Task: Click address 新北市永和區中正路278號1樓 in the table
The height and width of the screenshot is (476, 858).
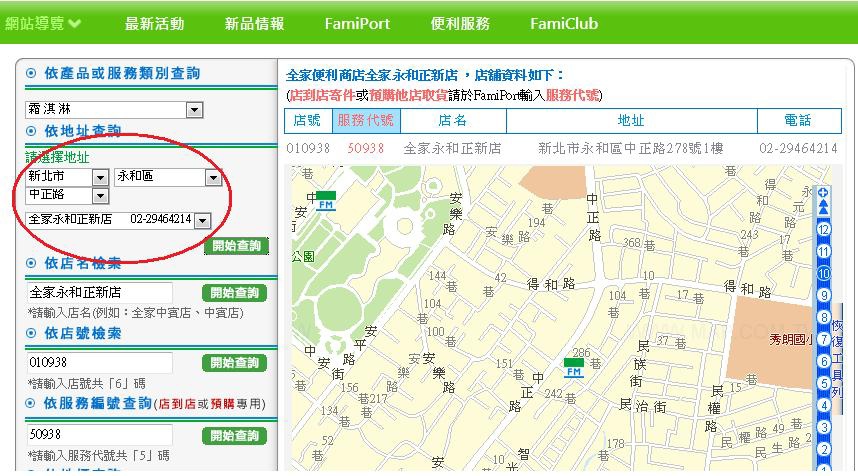Action: tap(631, 148)
